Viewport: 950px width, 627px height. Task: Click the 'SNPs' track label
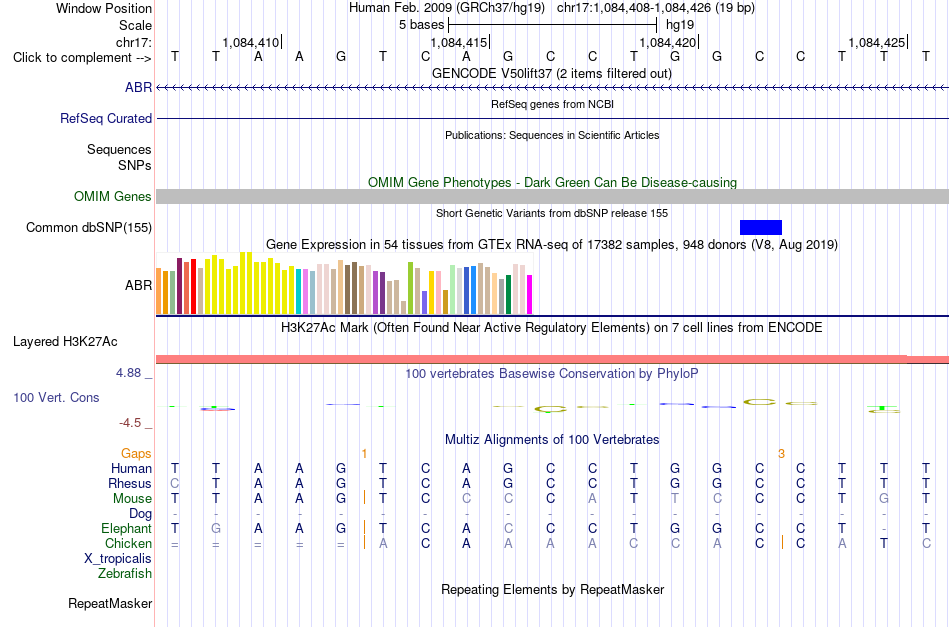click(135, 165)
